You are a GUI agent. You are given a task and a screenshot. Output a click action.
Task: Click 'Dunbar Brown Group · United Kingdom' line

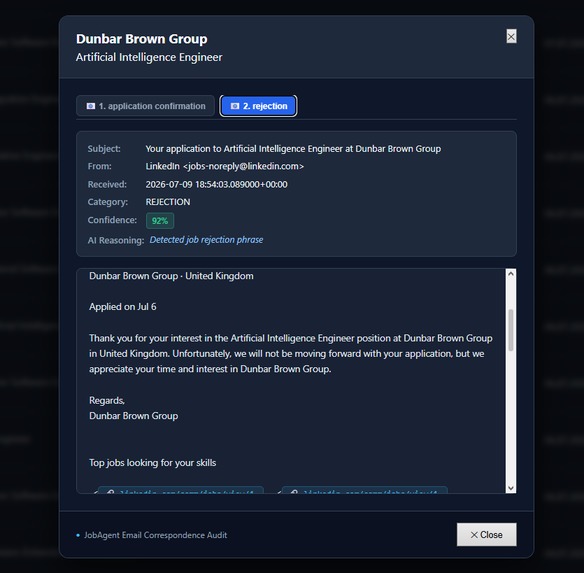171,276
